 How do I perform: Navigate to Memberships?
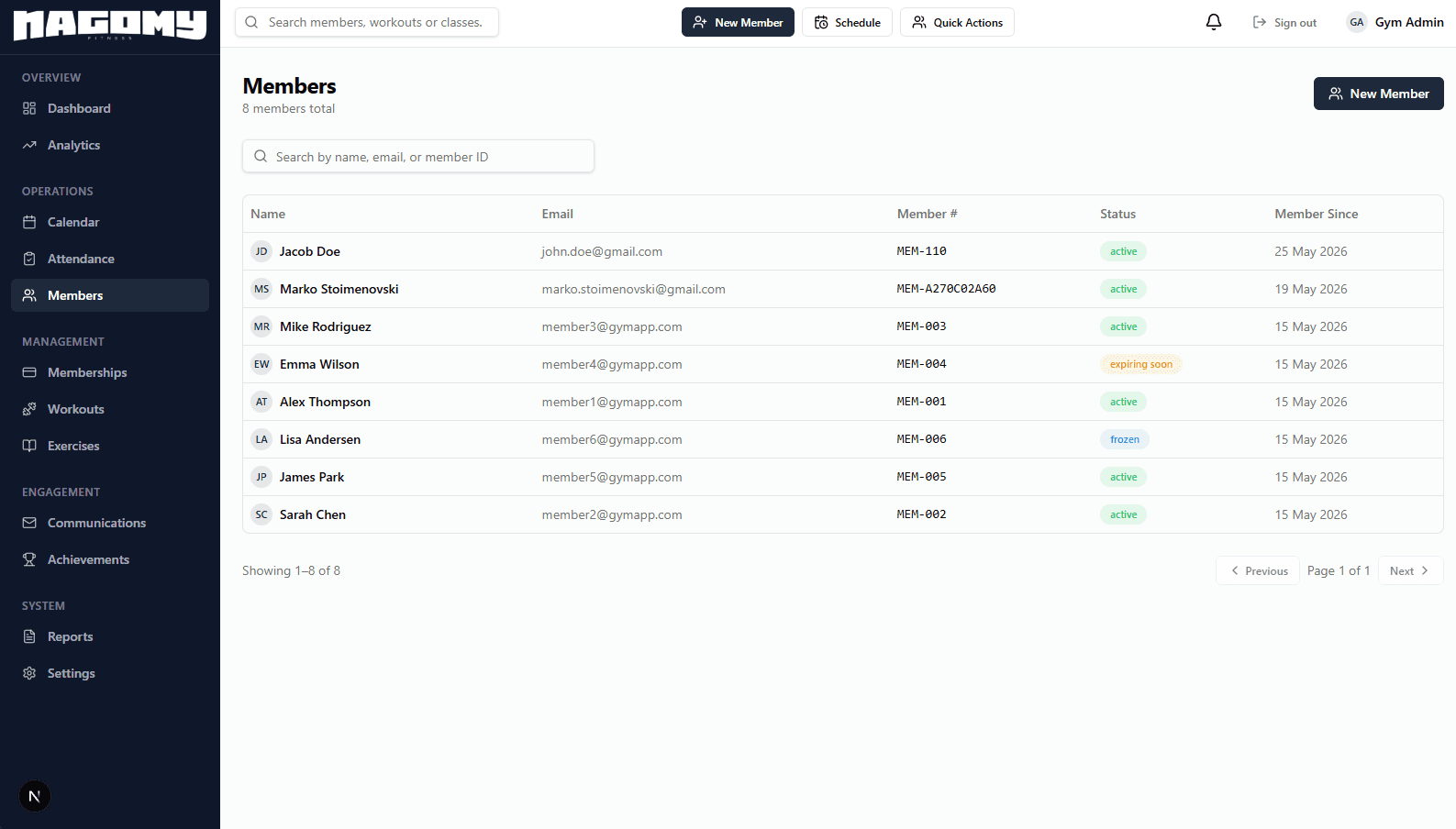pos(110,372)
